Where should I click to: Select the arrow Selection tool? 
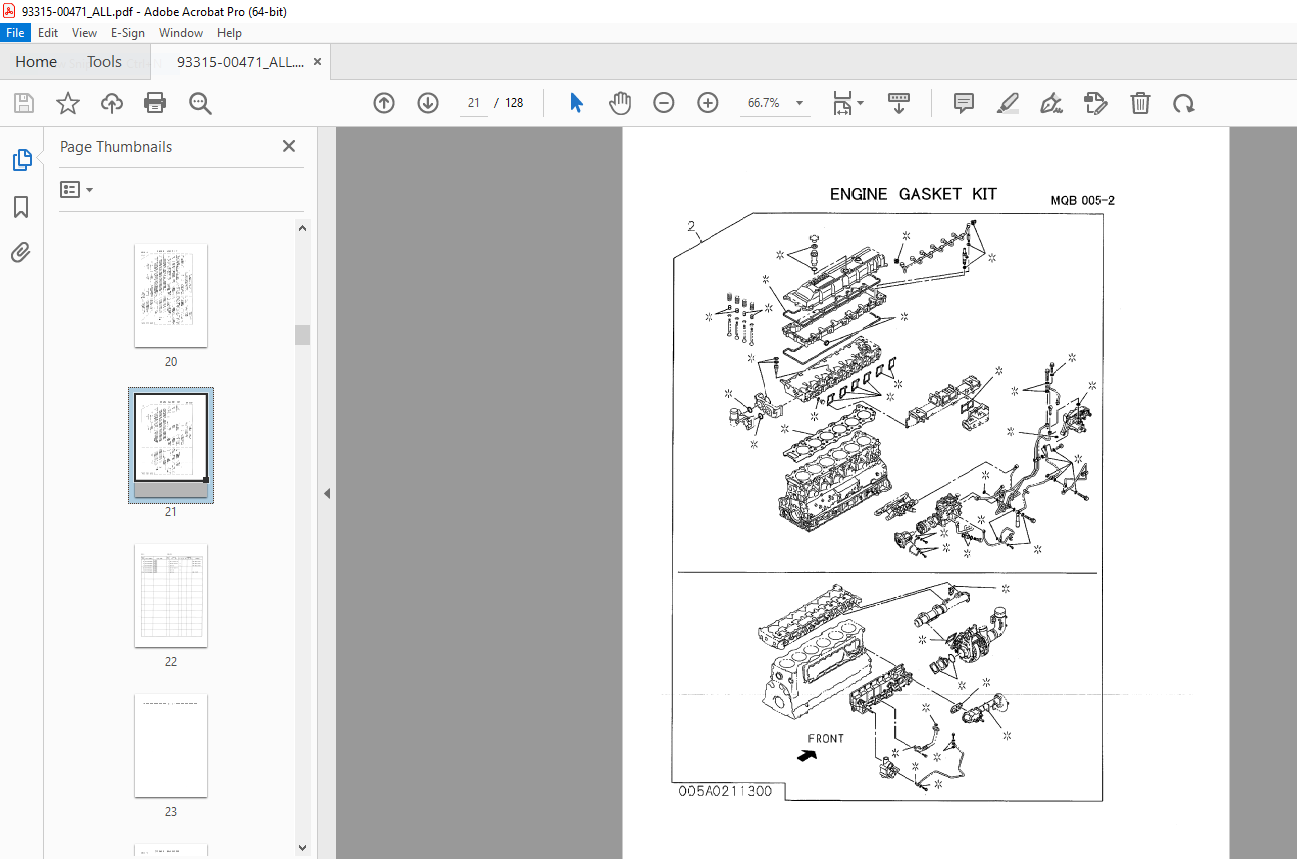pyautogui.click(x=576, y=103)
